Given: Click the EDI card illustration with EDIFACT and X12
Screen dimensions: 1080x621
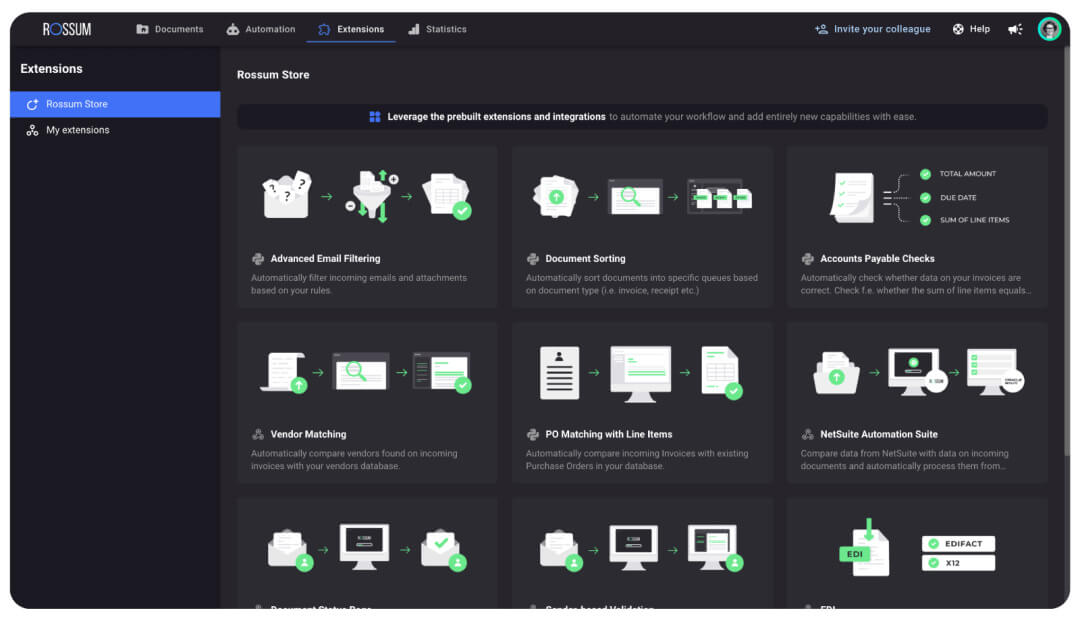Looking at the screenshot, I should 917,549.
